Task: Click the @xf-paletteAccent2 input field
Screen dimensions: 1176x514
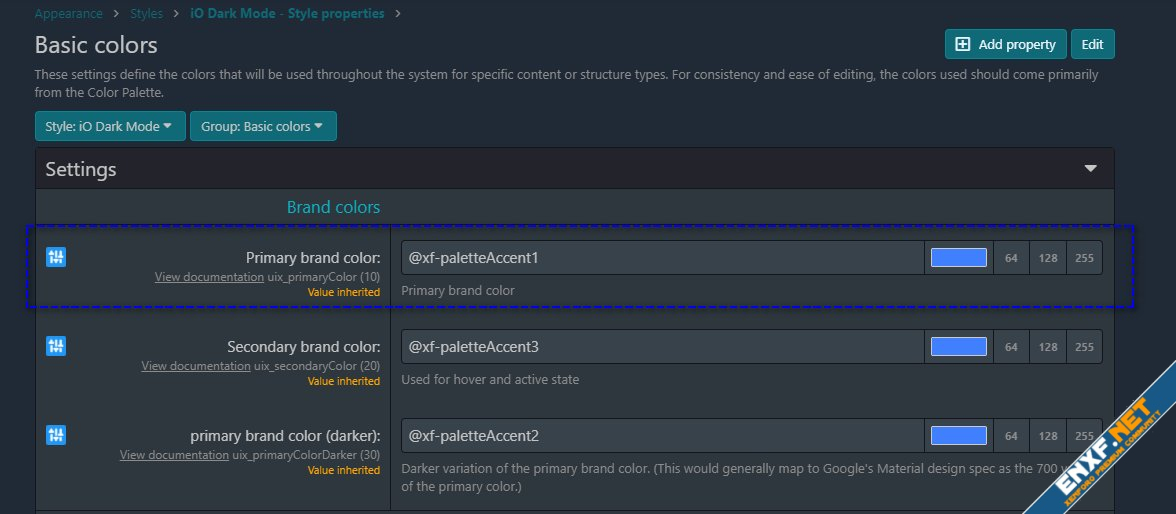Action: click(662, 436)
